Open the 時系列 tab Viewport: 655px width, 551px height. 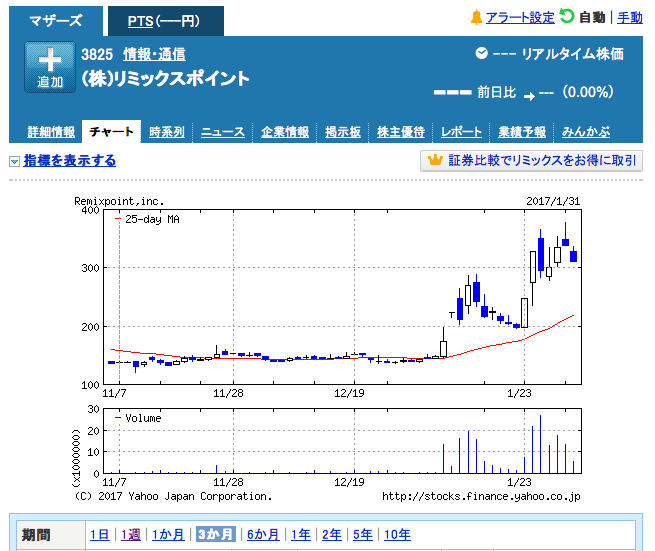(x=167, y=132)
